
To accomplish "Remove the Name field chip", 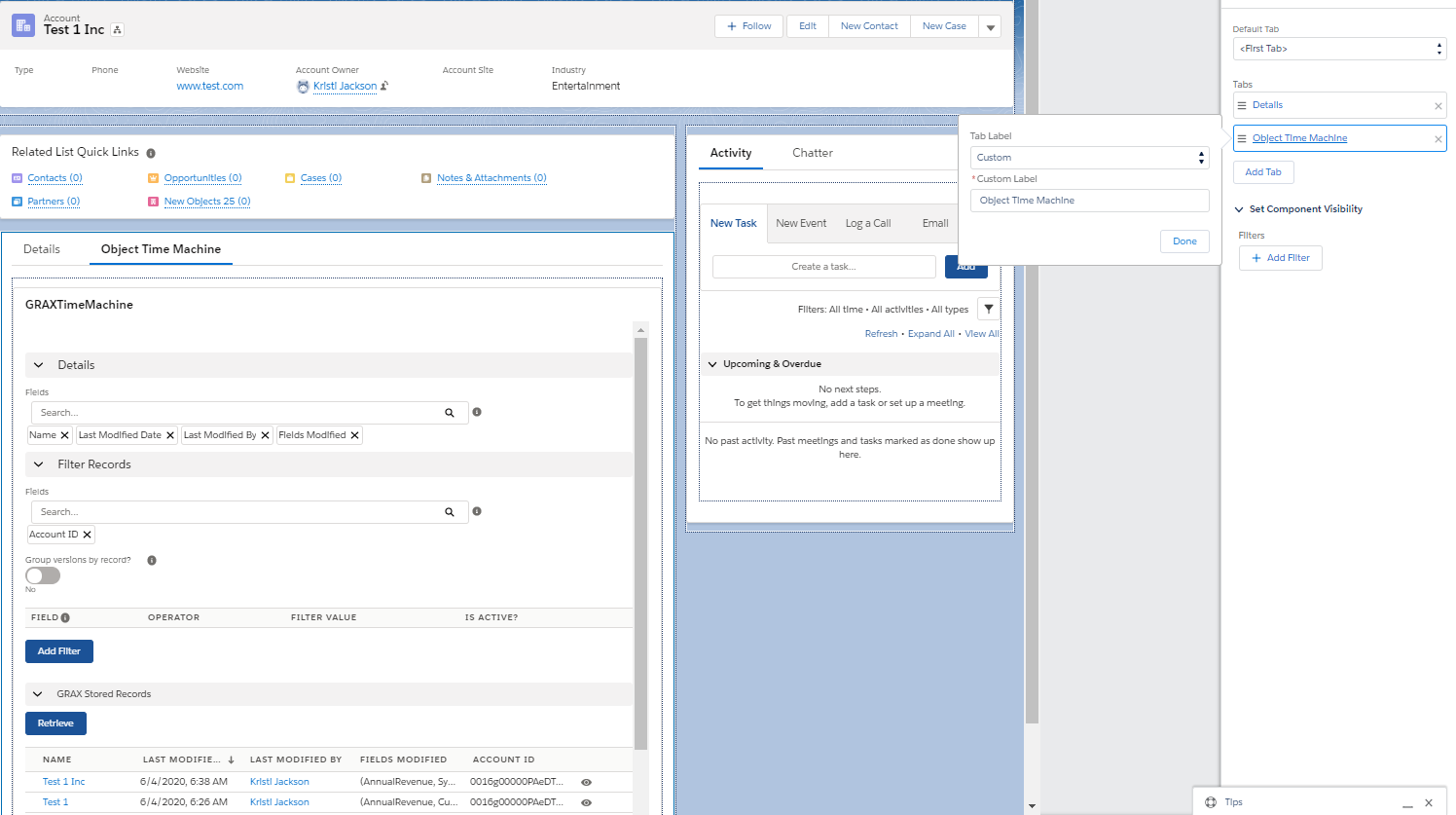I will (x=64, y=435).
